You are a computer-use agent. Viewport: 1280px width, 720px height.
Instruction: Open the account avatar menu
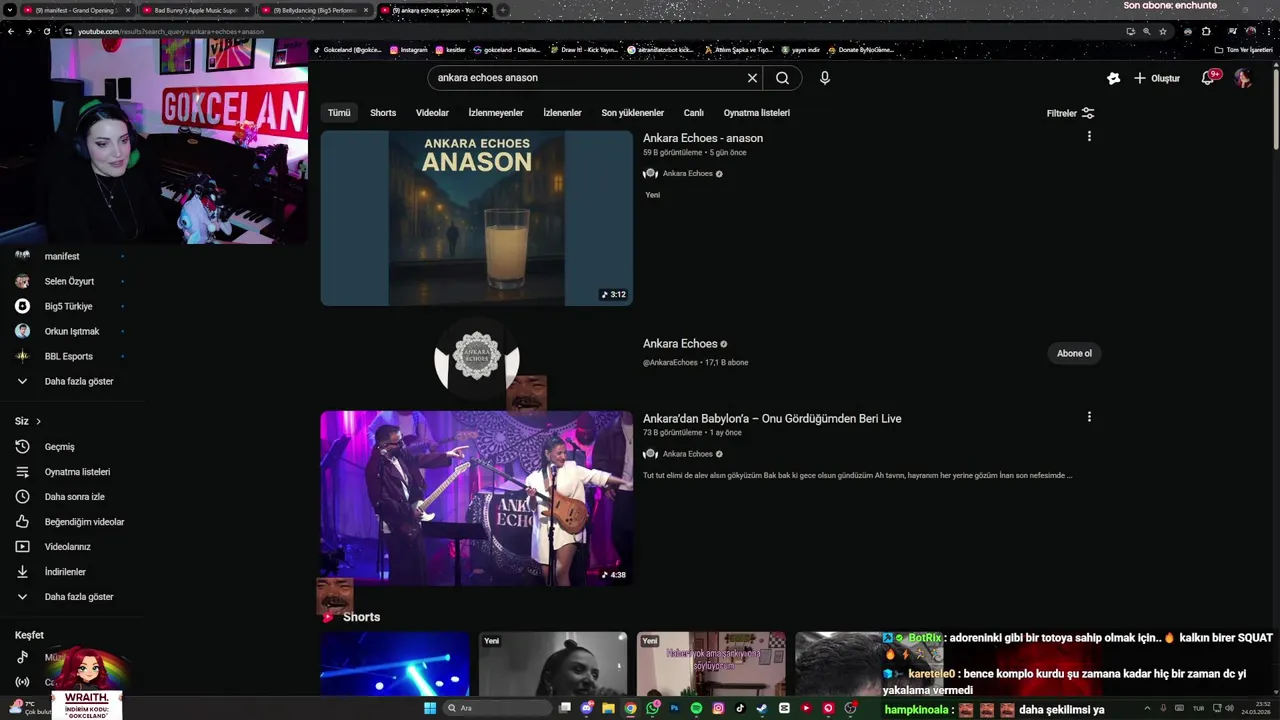pos(1243,78)
